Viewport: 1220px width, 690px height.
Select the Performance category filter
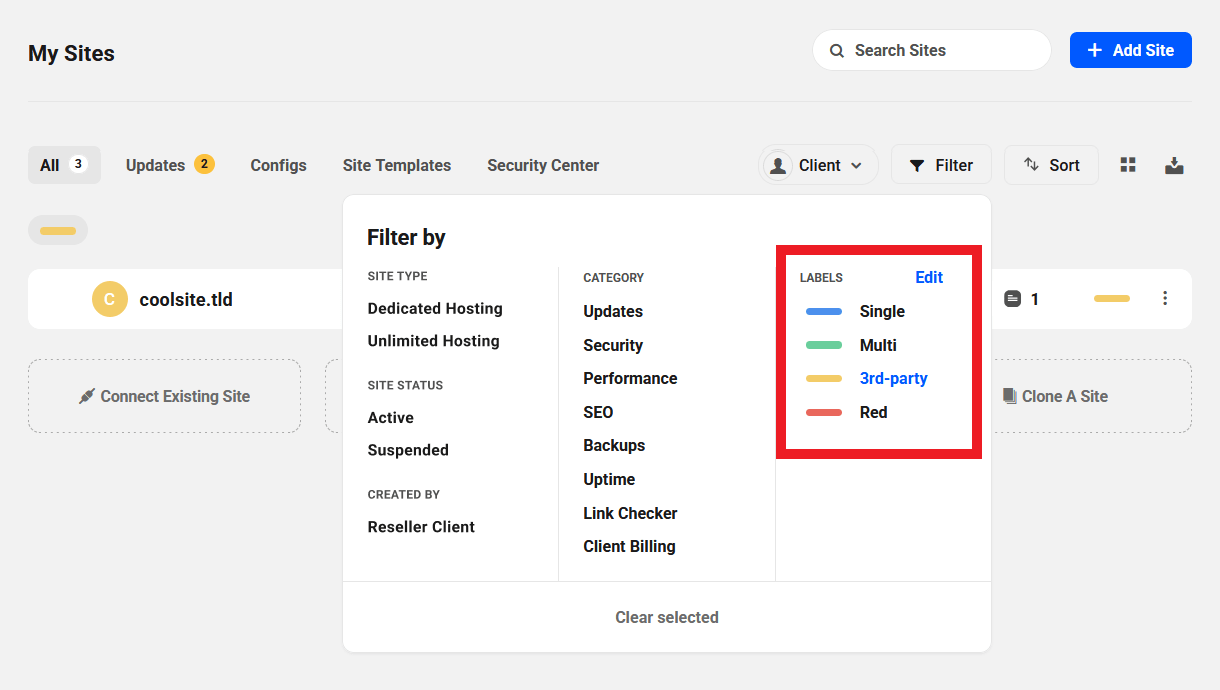pyautogui.click(x=630, y=378)
